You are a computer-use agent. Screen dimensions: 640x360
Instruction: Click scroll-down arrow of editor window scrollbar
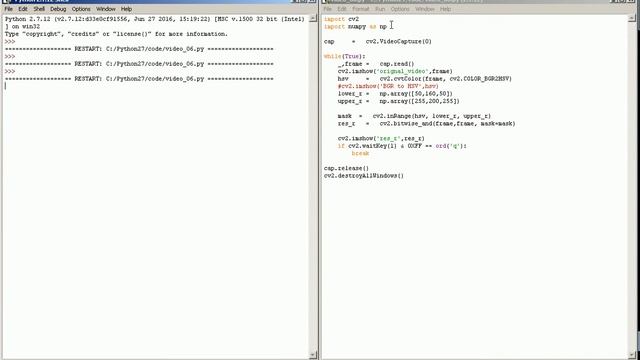click(x=632, y=355)
